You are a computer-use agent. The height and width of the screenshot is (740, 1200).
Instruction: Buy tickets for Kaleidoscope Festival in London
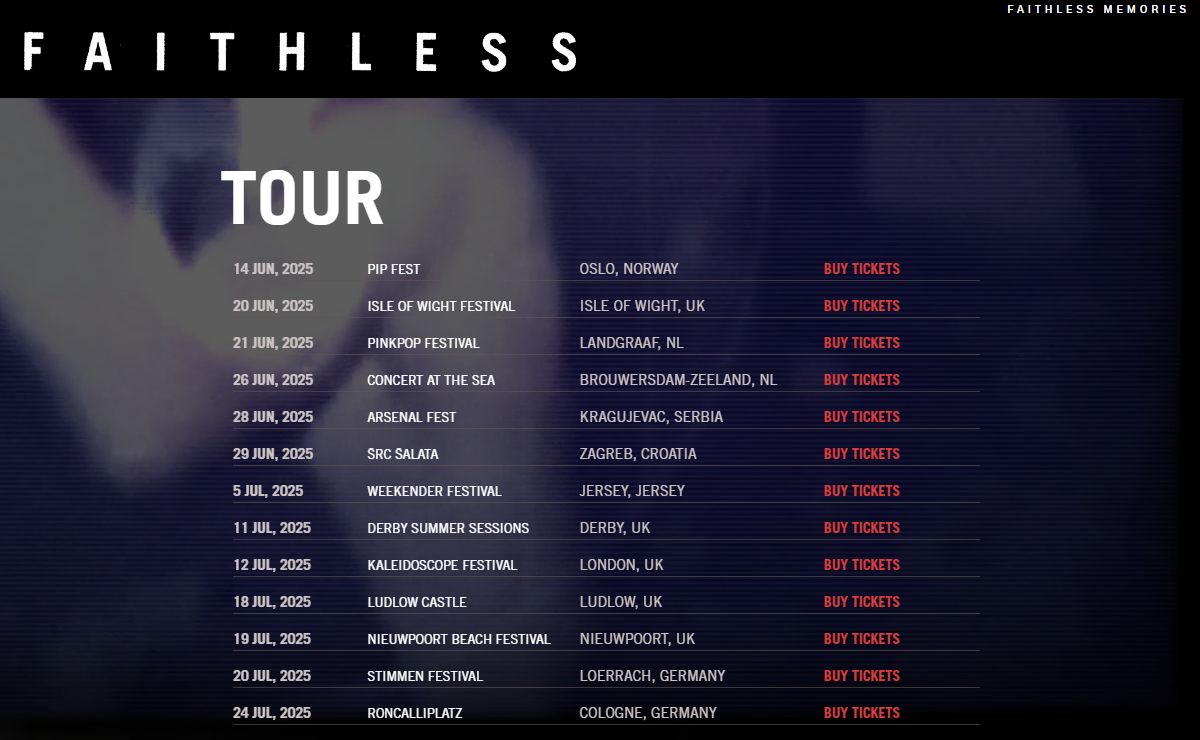(x=862, y=565)
